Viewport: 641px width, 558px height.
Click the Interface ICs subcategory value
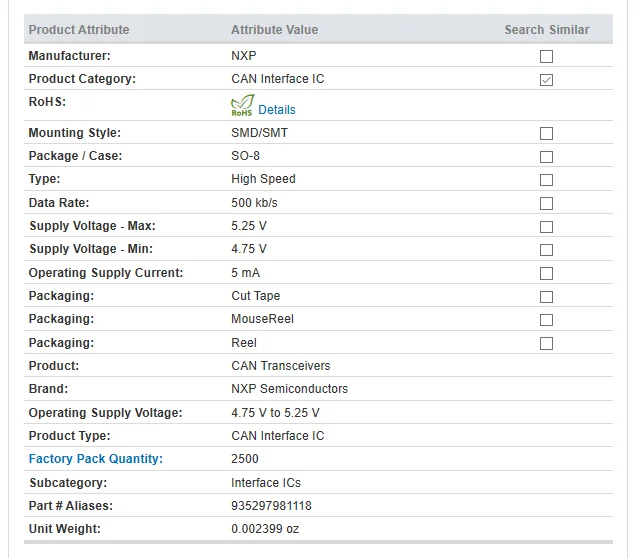pos(266,483)
